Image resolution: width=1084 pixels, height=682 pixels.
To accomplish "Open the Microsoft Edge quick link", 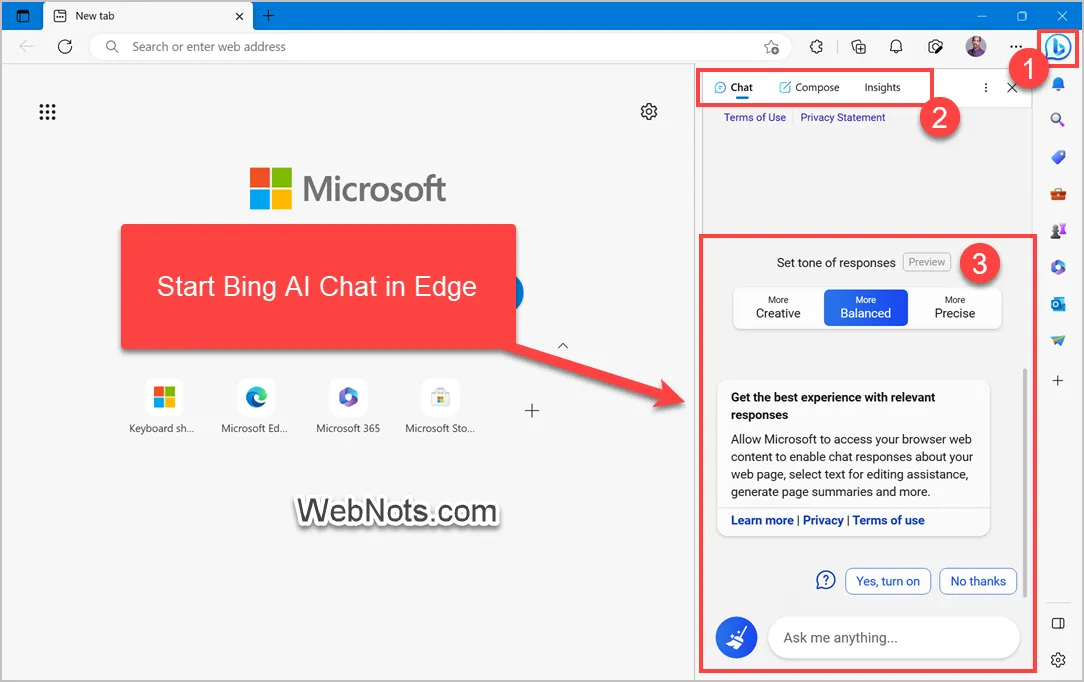I will (255, 406).
